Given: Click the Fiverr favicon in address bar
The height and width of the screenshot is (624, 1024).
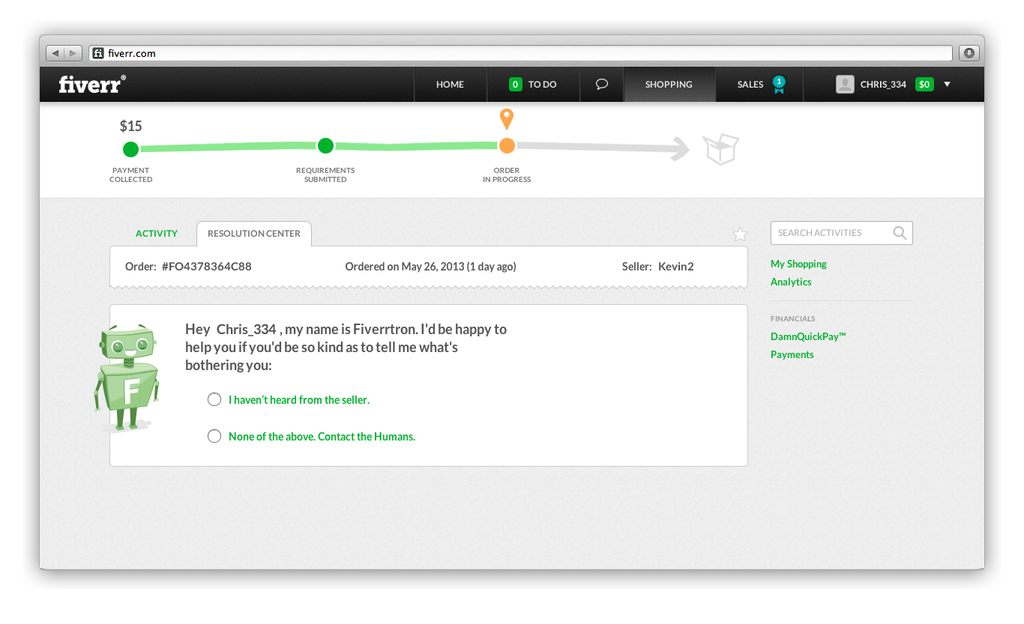Looking at the screenshot, I should [98, 53].
